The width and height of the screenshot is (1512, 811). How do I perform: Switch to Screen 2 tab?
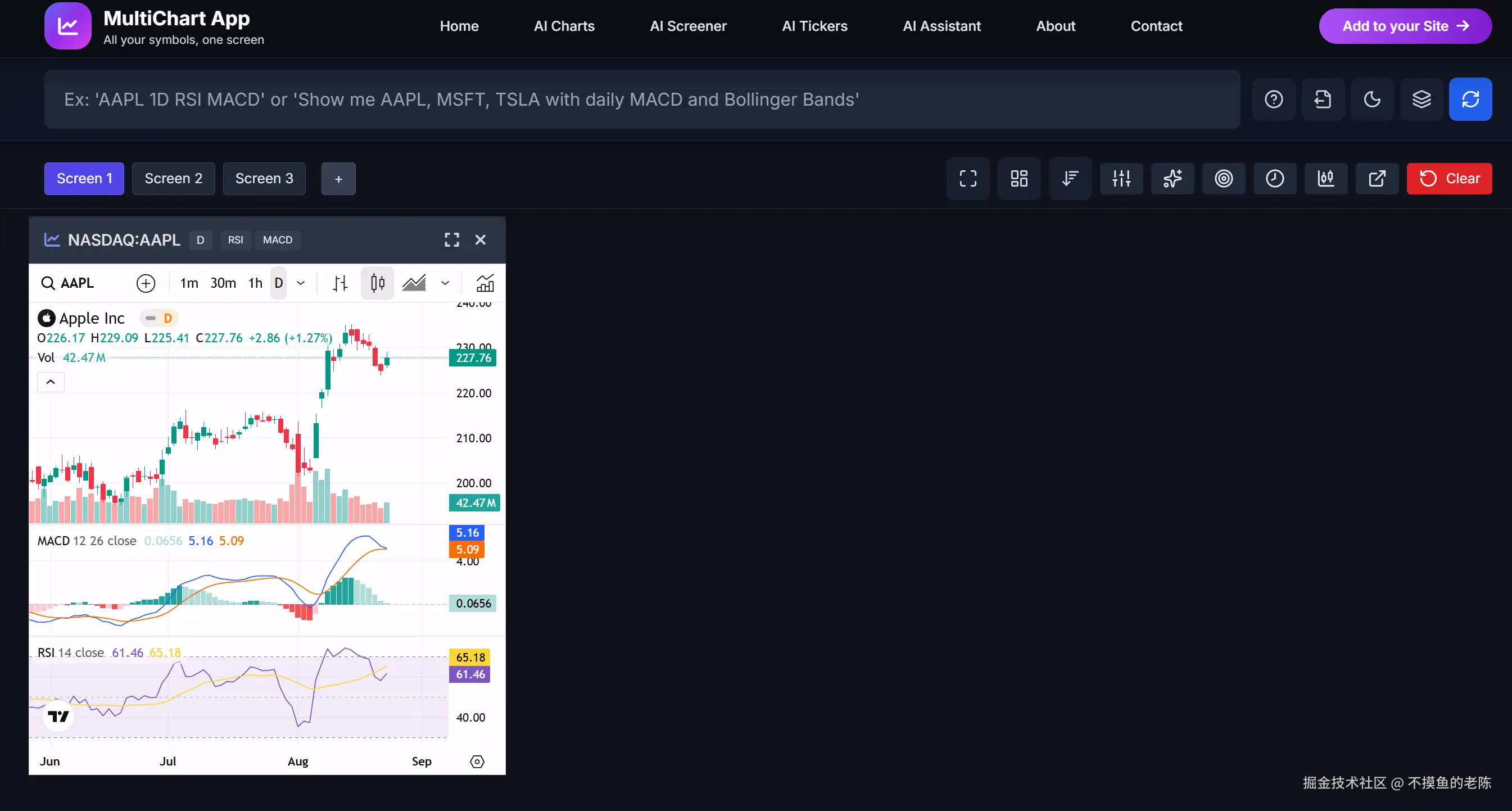coord(173,178)
